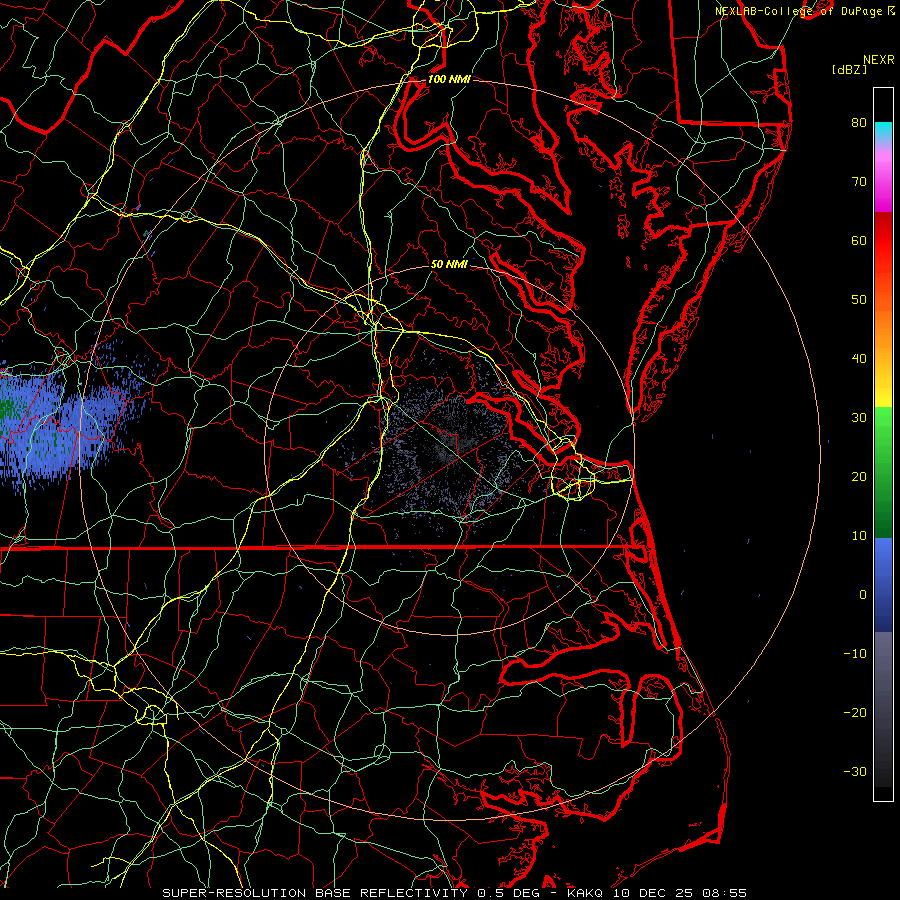Click the 10 value on the dBZ scale
This screenshot has width=900, height=900.
tap(859, 536)
